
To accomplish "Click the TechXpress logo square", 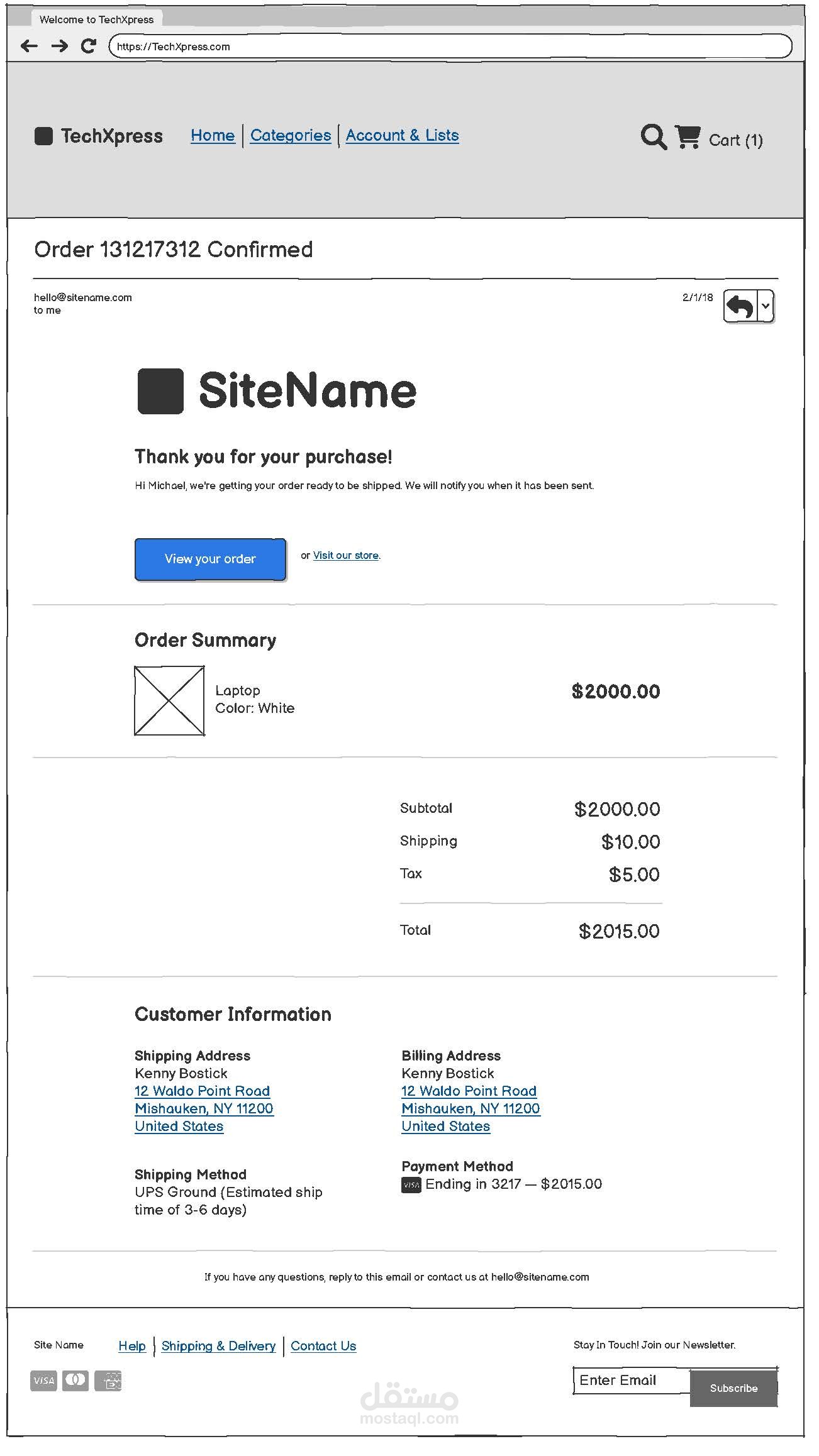I will point(43,136).
